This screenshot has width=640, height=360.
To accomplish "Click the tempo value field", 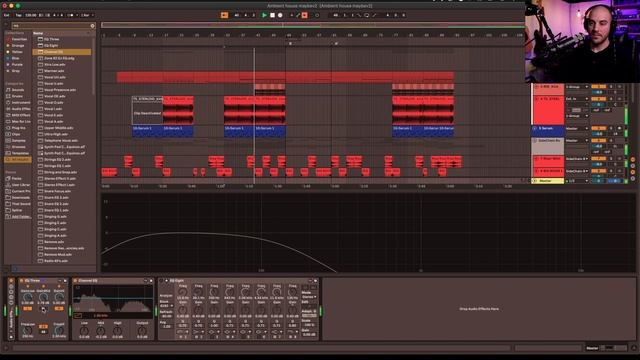I will coord(31,15).
